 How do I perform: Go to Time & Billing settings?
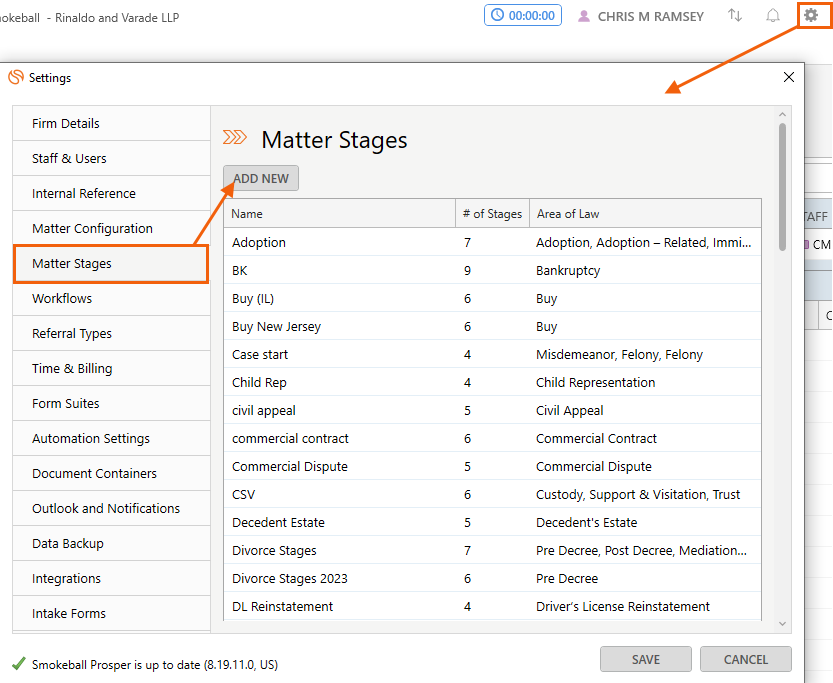[x=112, y=369]
